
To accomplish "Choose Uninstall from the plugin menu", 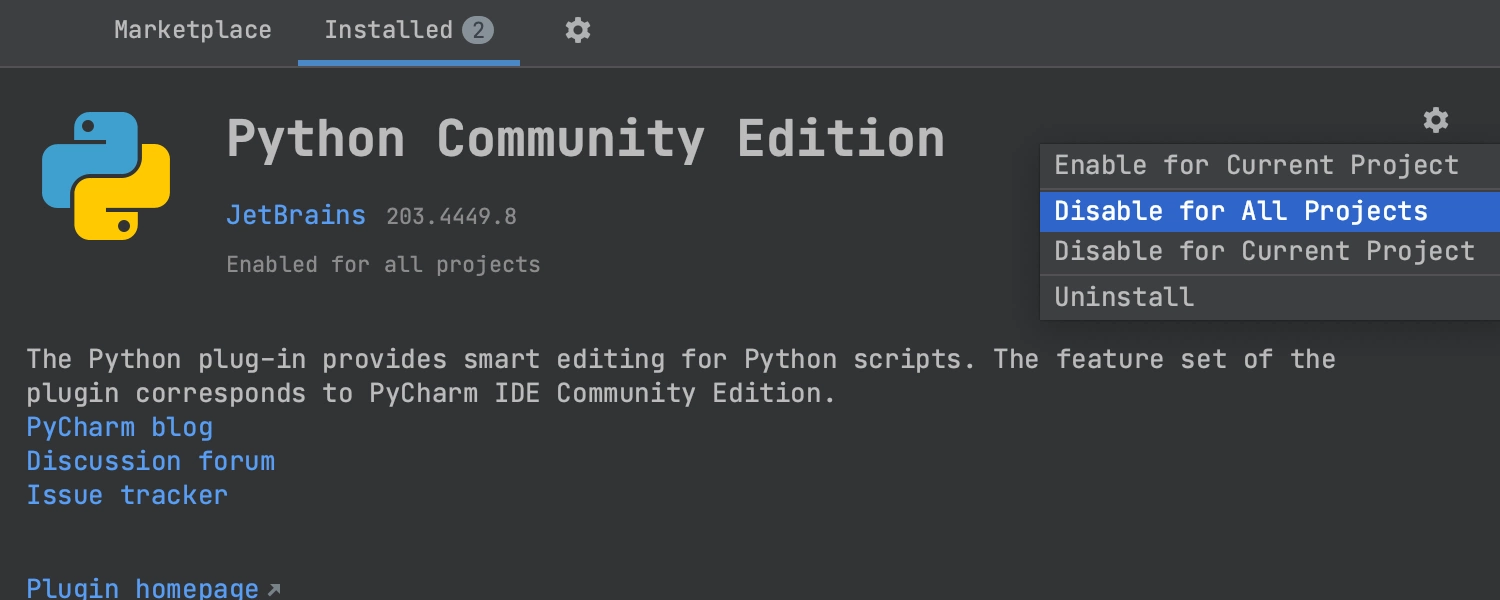I will click(1270, 297).
